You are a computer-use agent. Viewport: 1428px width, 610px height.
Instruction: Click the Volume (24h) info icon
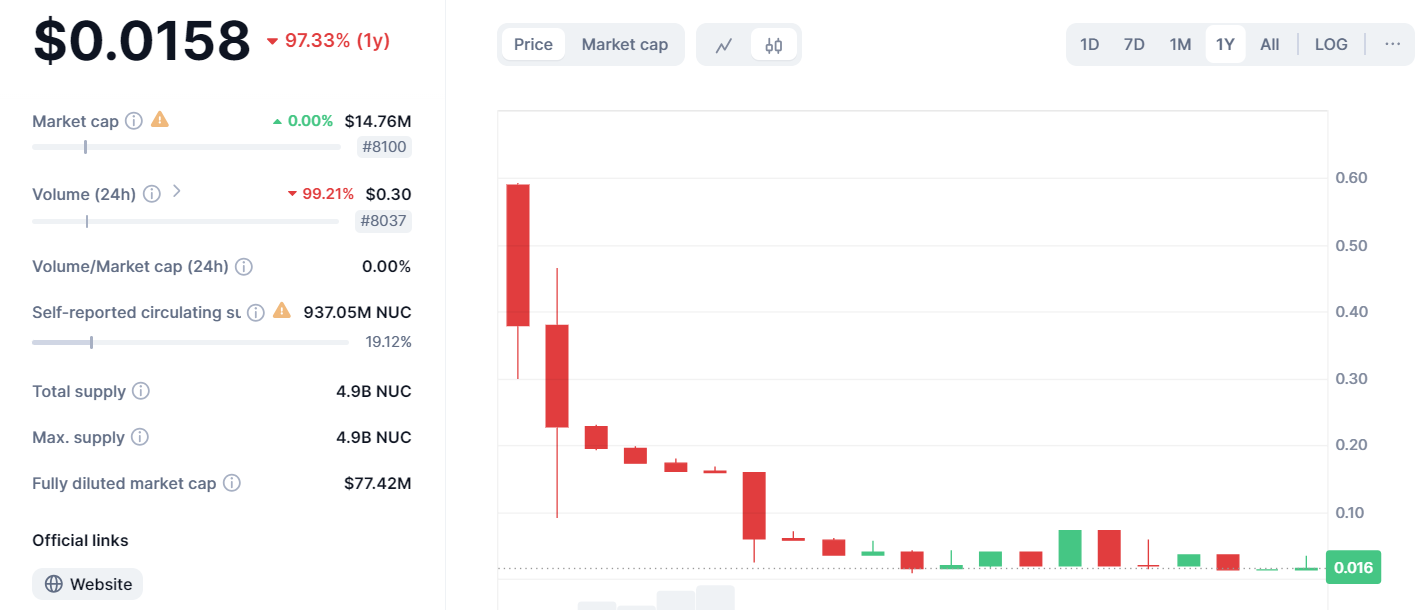(x=152, y=194)
